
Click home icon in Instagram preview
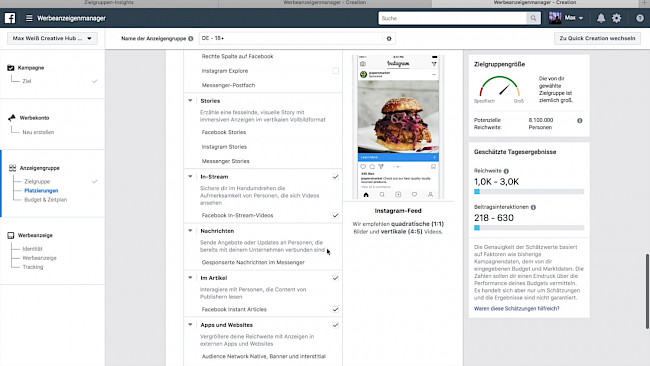tap(366, 194)
